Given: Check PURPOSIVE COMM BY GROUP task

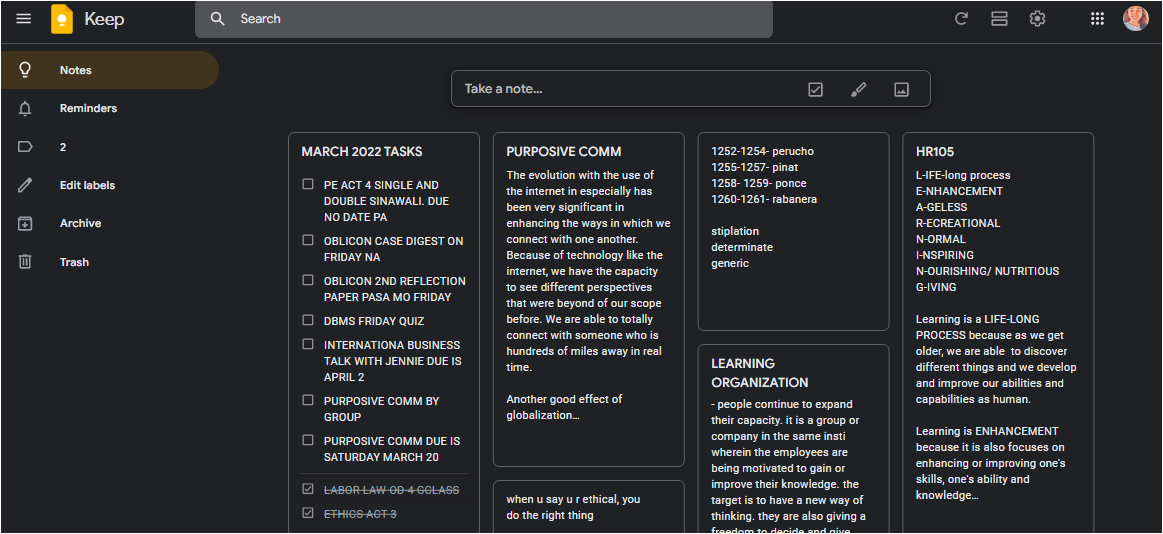Looking at the screenshot, I should pyautogui.click(x=308, y=400).
